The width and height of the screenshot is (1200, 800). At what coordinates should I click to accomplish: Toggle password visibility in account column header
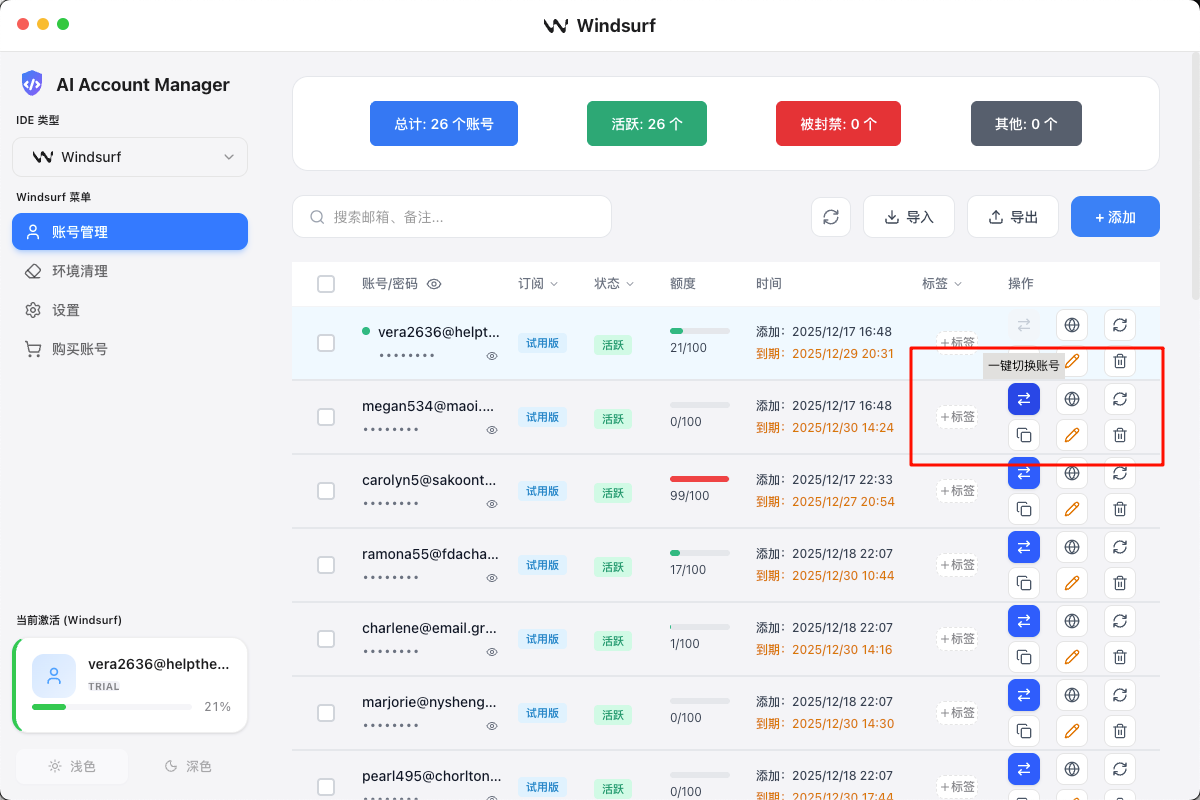[x=434, y=284]
